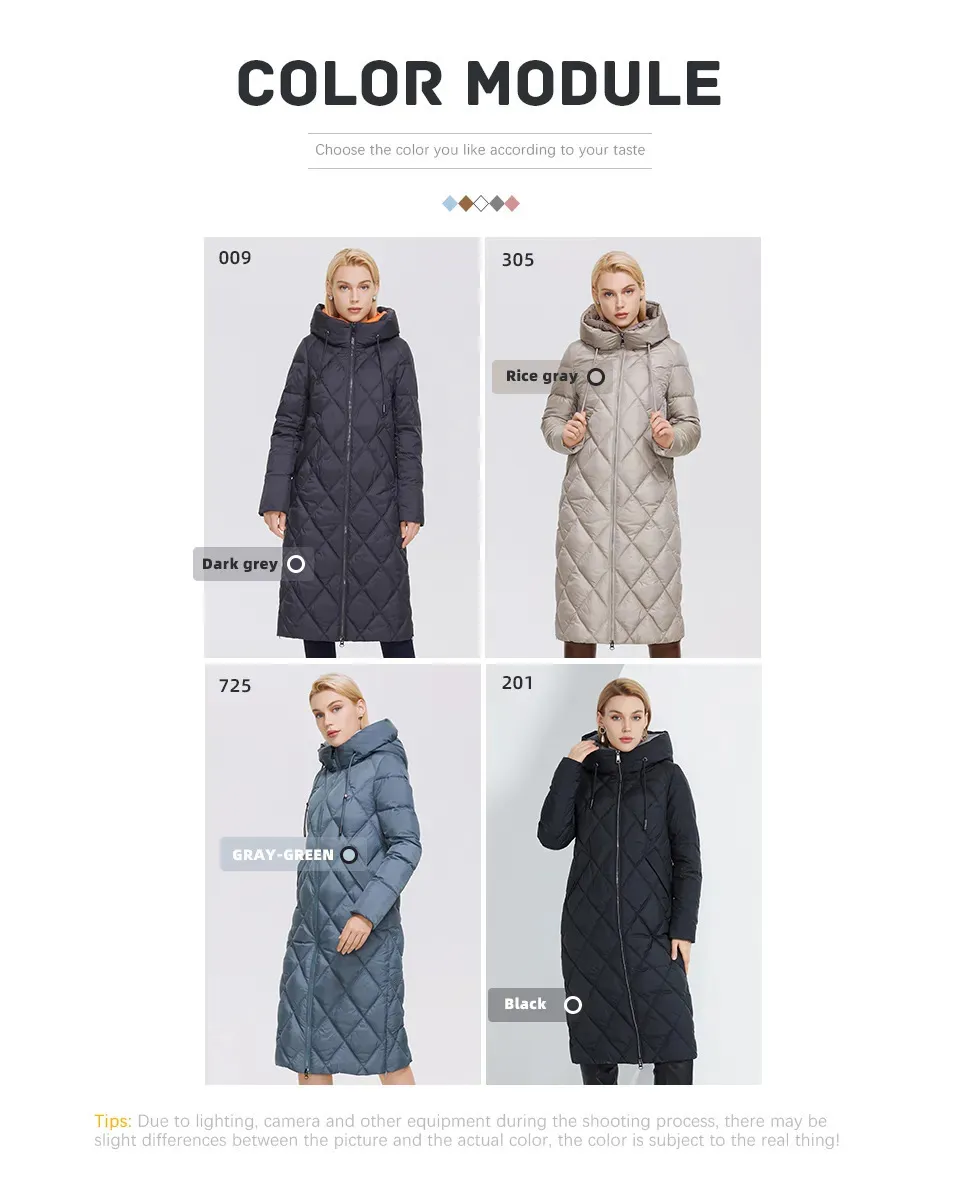Open the 009 dark grey coat photo
Image resolution: width=960 pixels, height=1199 pixels.
click(x=342, y=447)
